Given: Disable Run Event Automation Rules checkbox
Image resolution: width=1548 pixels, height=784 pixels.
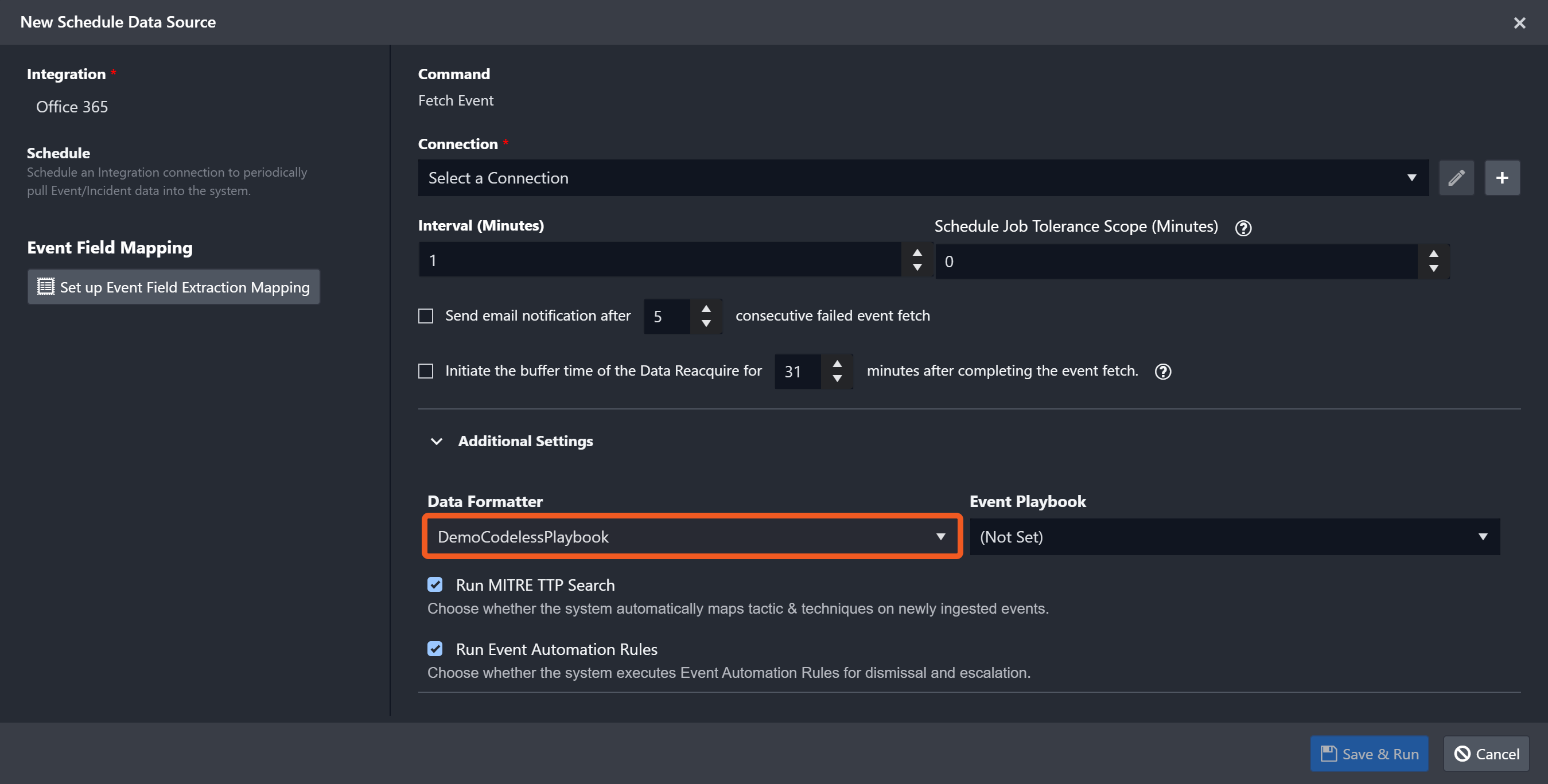Looking at the screenshot, I should point(435,649).
